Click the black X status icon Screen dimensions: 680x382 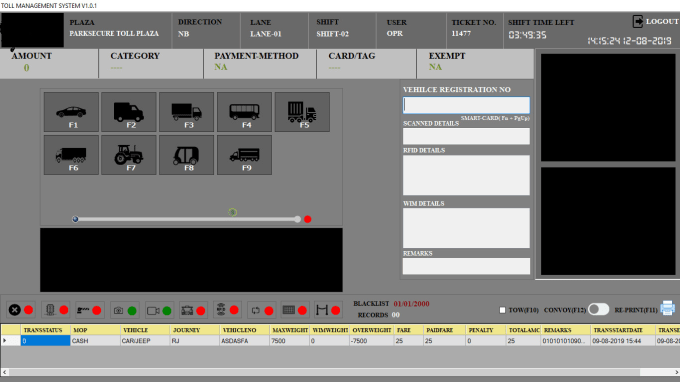coord(15,310)
